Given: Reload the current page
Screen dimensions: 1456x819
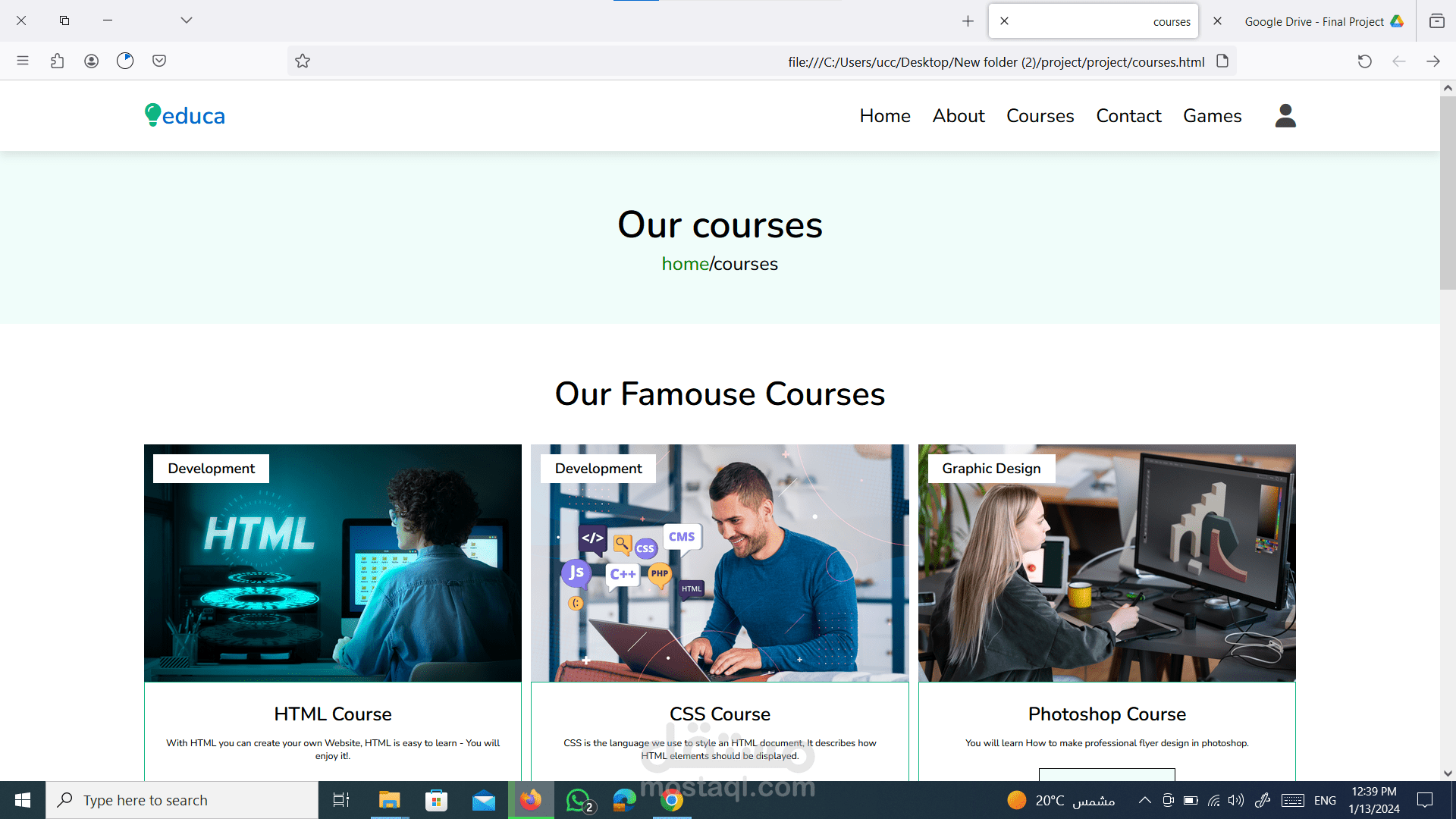Looking at the screenshot, I should [1364, 61].
